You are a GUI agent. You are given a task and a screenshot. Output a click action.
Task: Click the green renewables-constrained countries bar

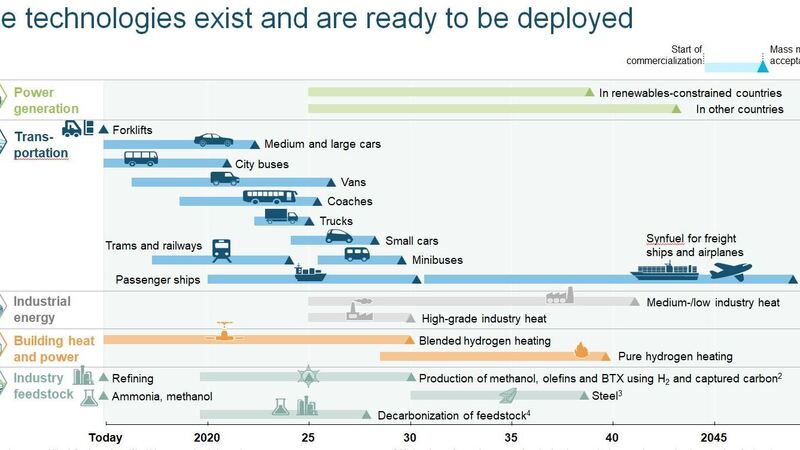coord(448,92)
